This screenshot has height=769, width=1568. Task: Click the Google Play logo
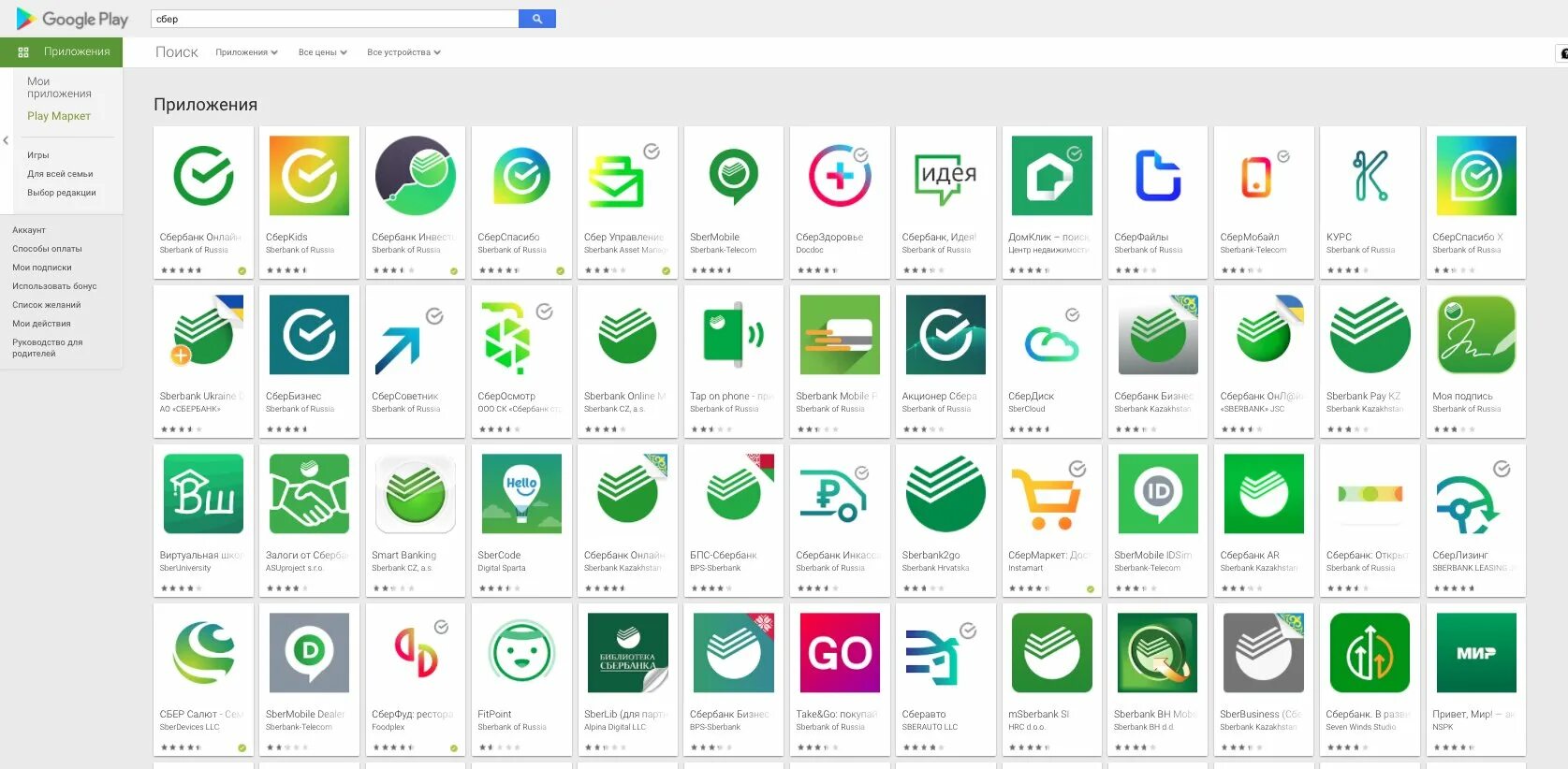point(72,19)
